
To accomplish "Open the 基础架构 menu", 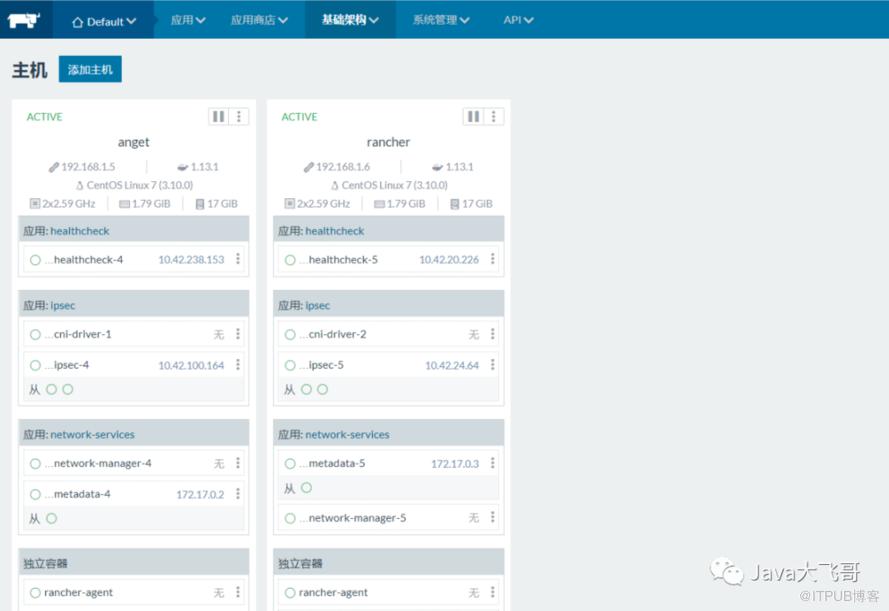I will (x=350, y=20).
